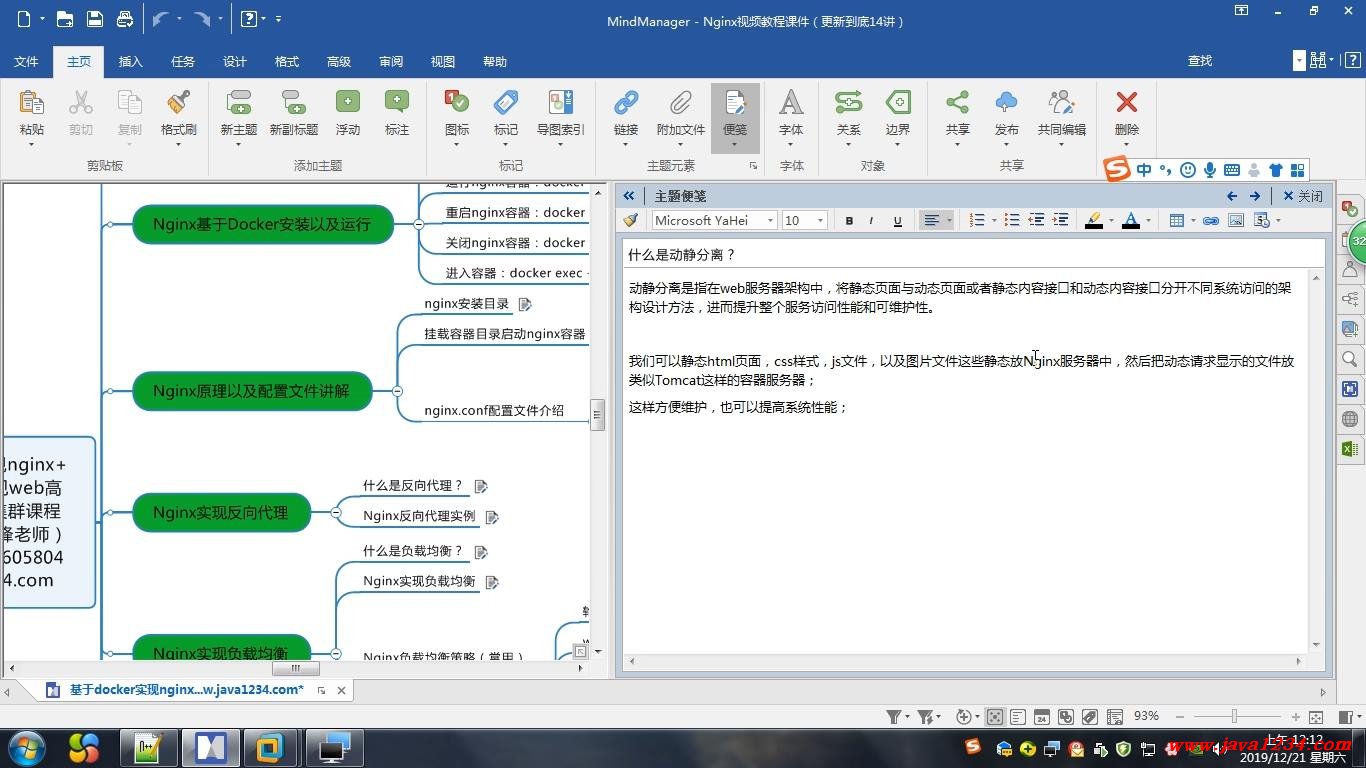The width and height of the screenshot is (1366, 768).
Task: Collapse notes panel with double chevron
Action: 629,196
